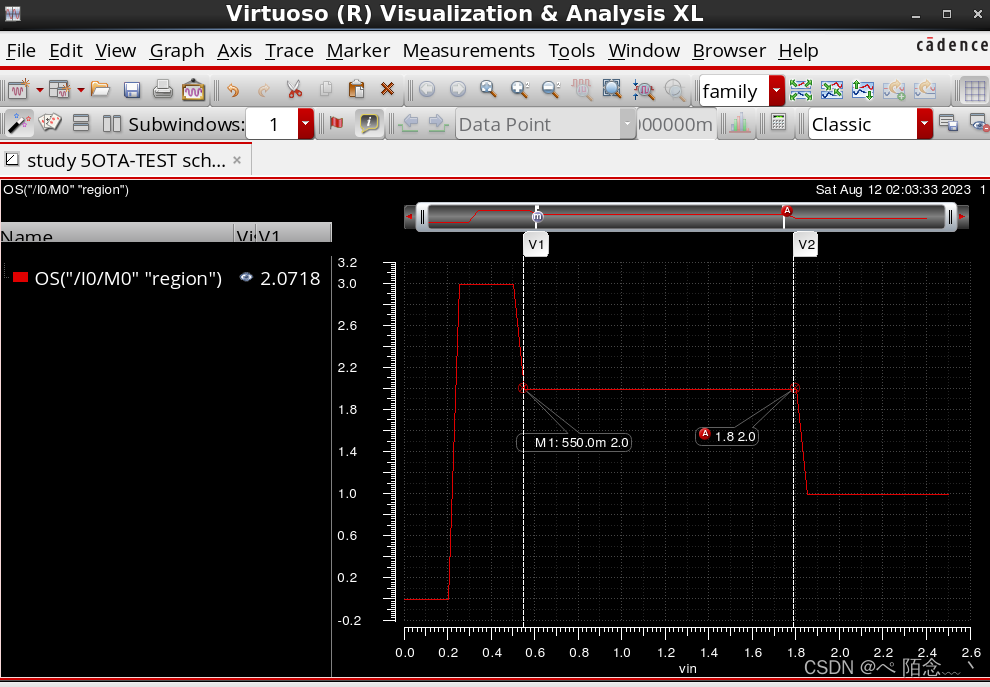Paste the clipboard trace
Viewport: 990px width, 687px height.
pyautogui.click(x=357, y=90)
